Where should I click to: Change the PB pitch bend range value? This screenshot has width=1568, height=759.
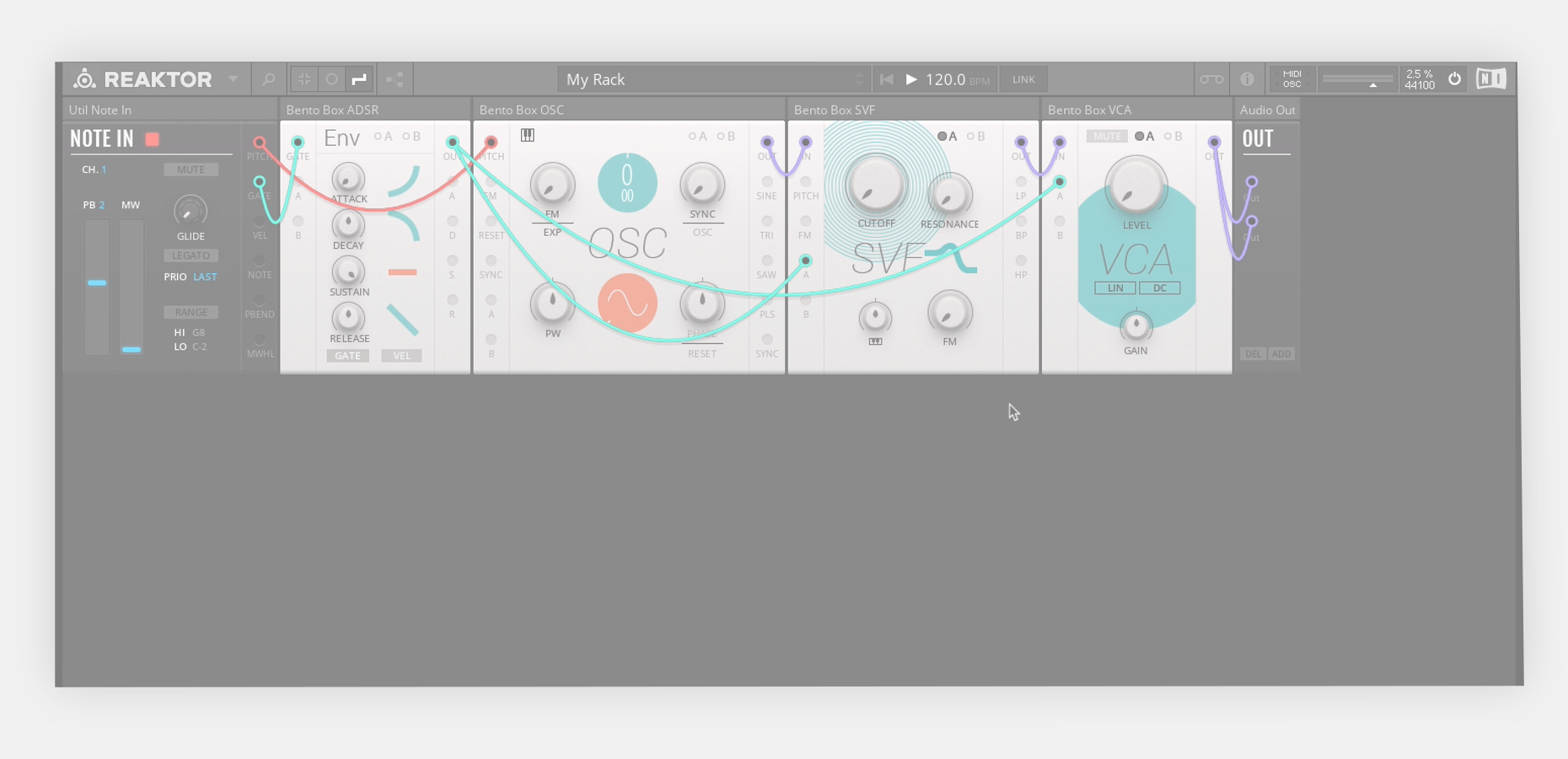click(x=102, y=205)
